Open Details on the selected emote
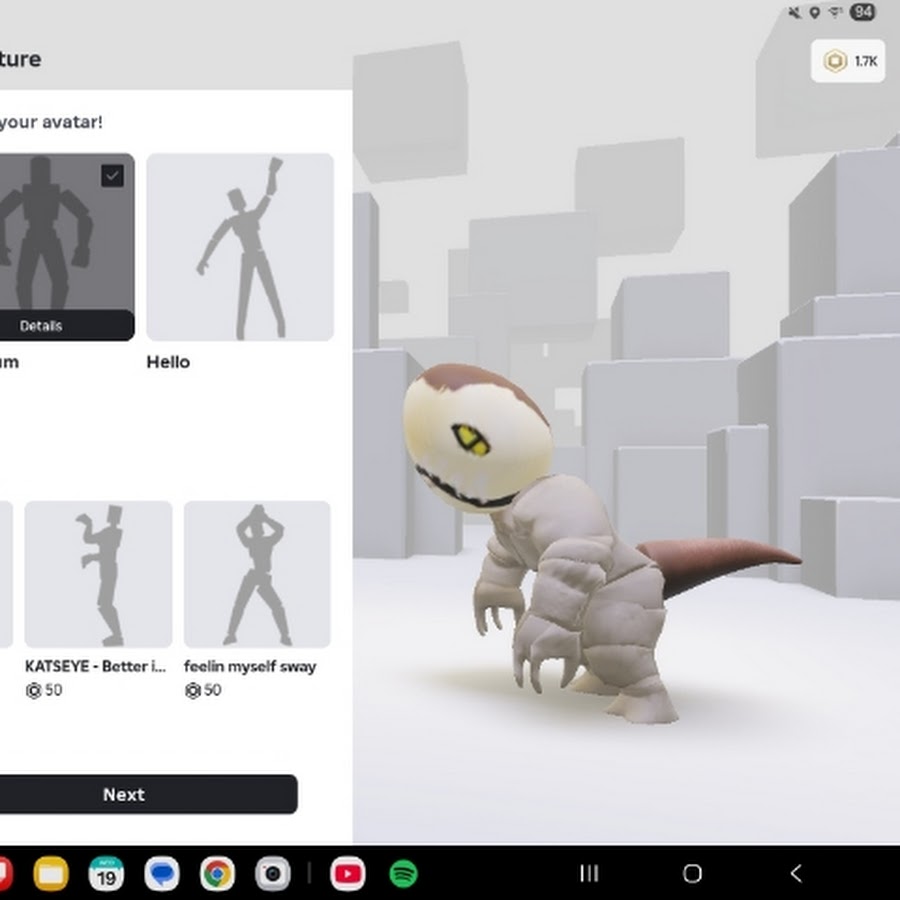The height and width of the screenshot is (900, 900). click(x=42, y=326)
